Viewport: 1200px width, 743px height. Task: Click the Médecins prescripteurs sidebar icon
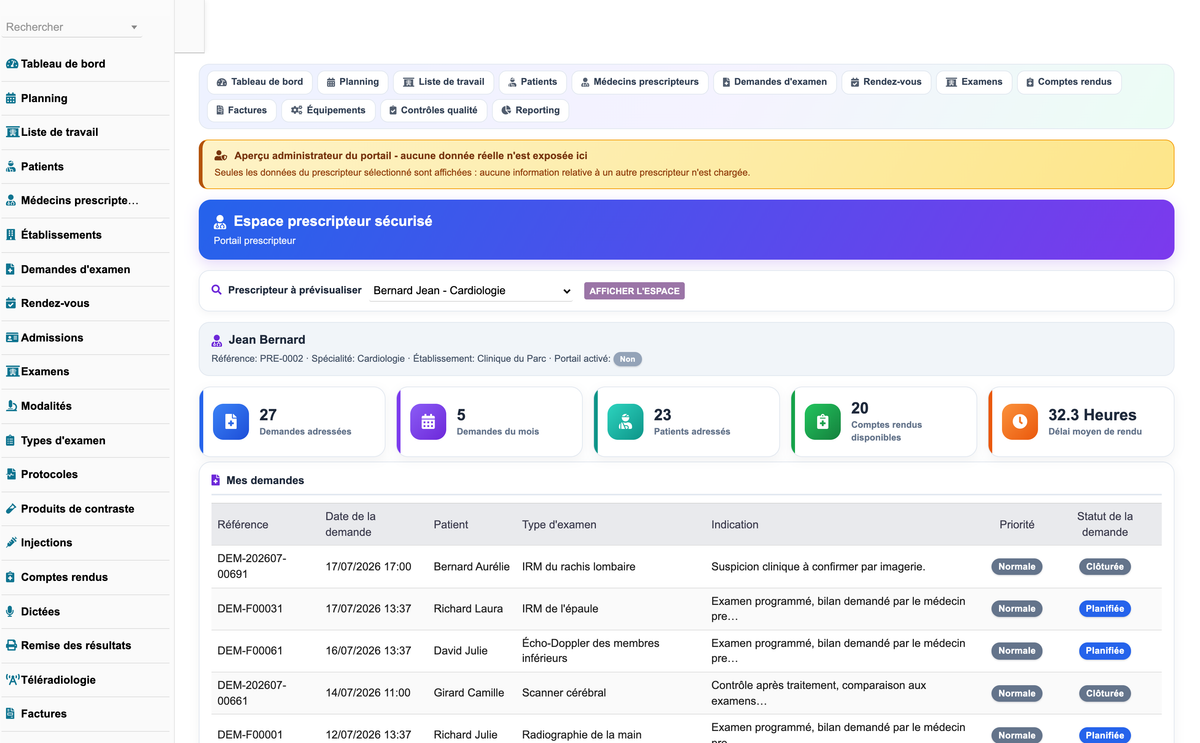tap(11, 201)
